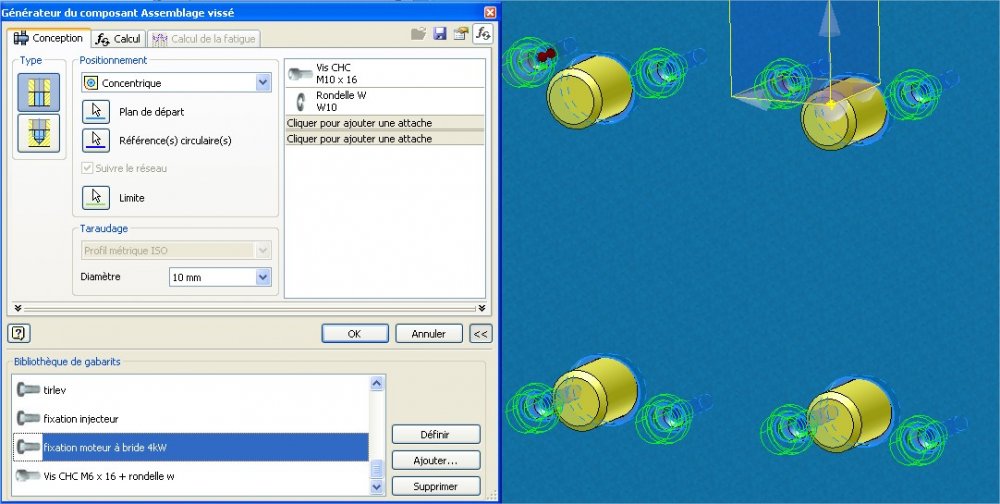Toggle the Suivre le réseau checkbox
The width and height of the screenshot is (1000, 504).
coord(87,168)
